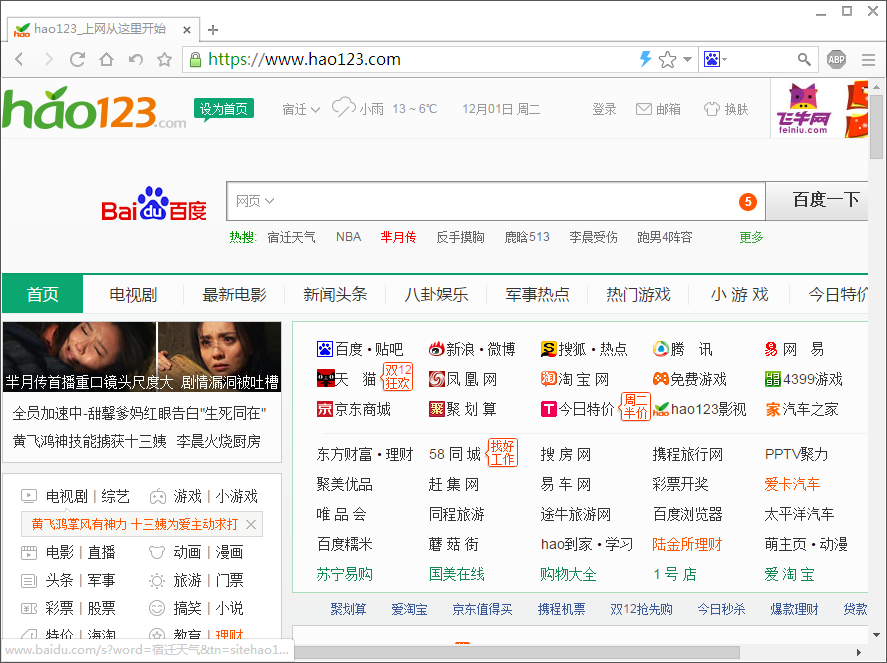This screenshot has width=887, height=663.
Task: Open bookmark star dropdown arrow
Action: click(687, 59)
